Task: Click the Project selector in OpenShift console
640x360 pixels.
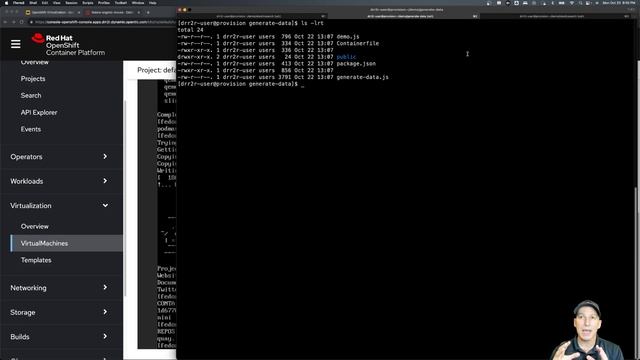Action: pos(156,70)
